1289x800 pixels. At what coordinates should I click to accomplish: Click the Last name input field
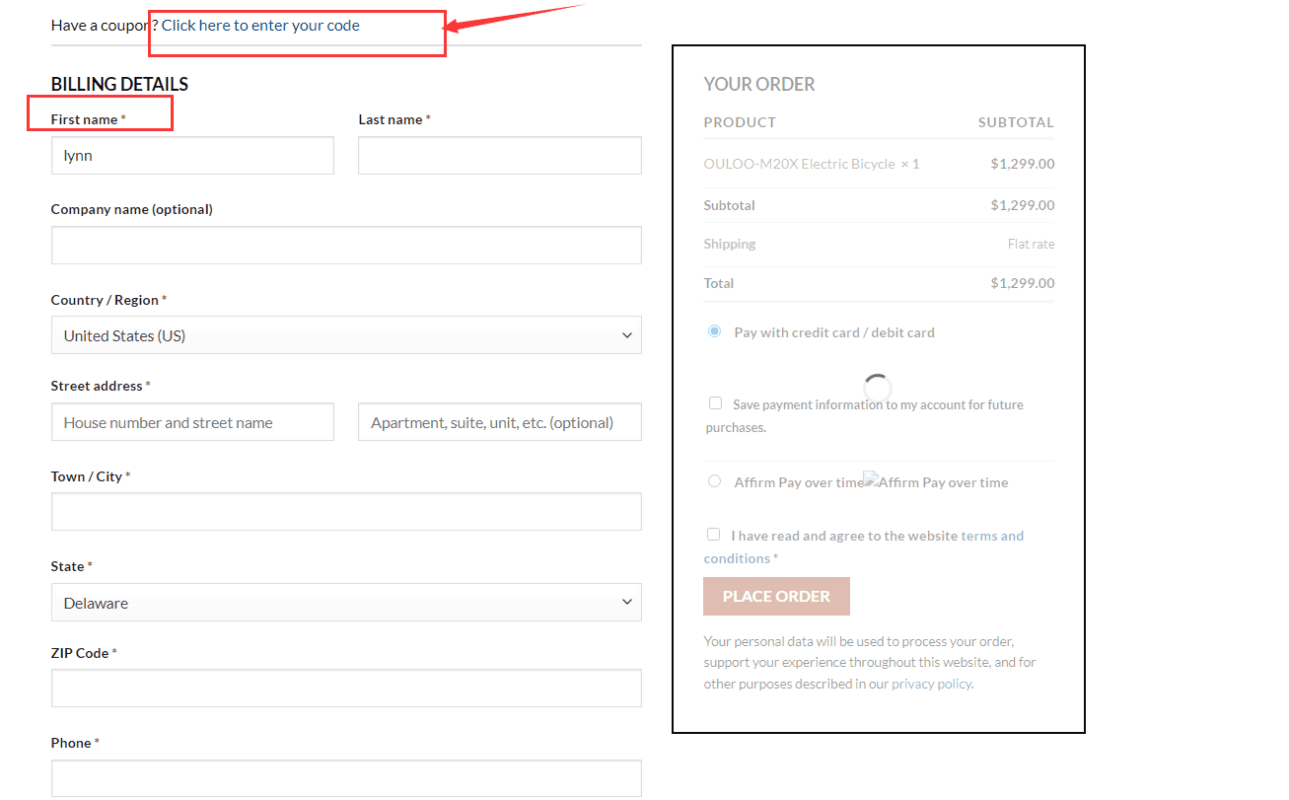click(499, 156)
